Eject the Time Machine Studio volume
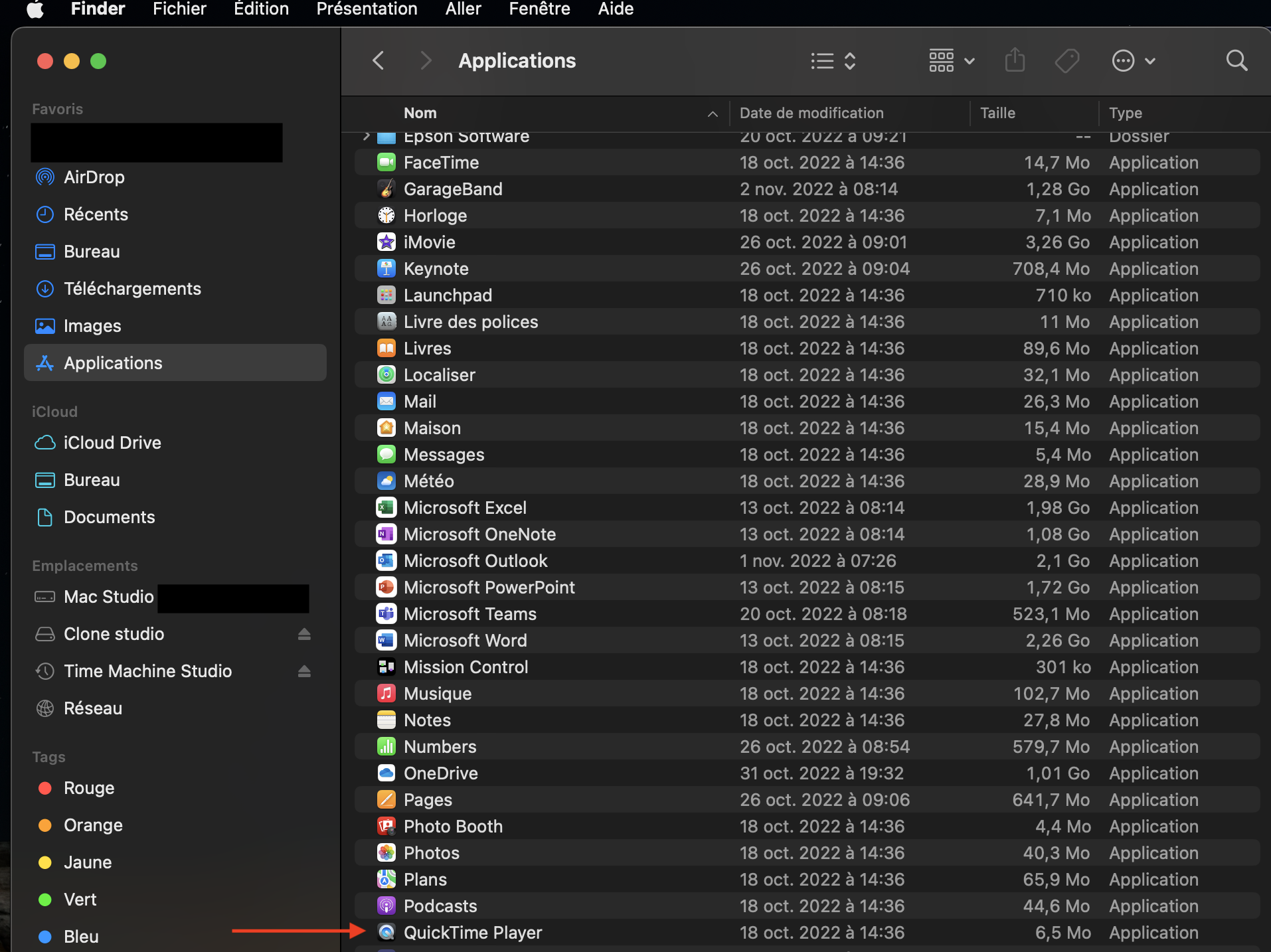This screenshot has width=1271, height=952. tap(304, 671)
